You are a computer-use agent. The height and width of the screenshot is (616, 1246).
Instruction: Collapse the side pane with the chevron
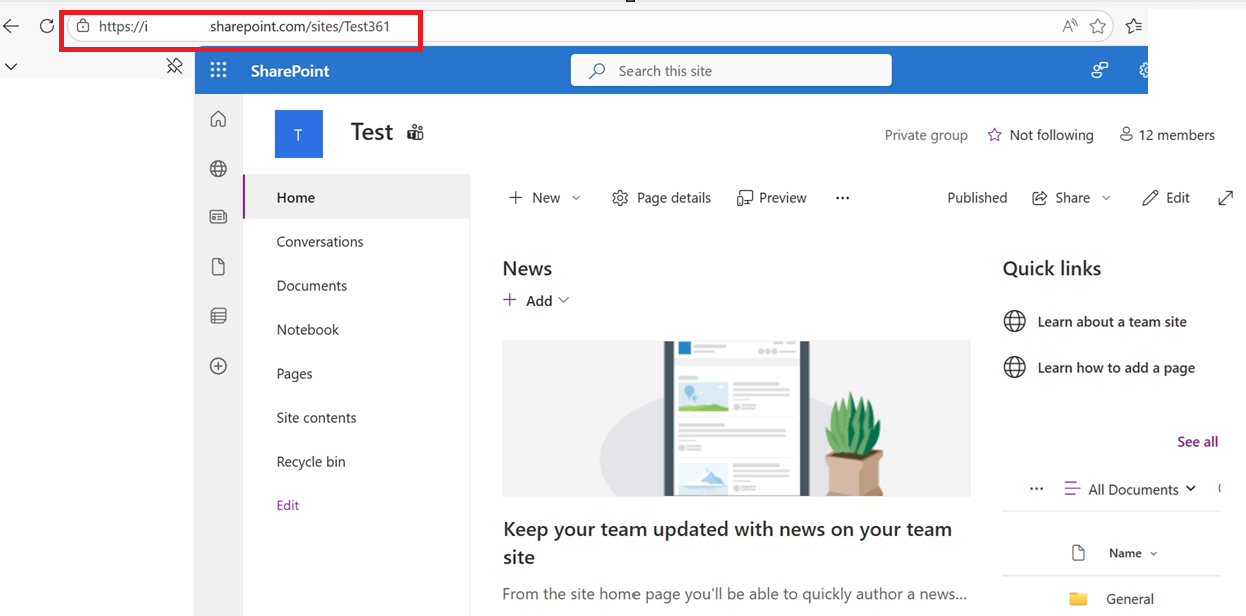click(11, 67)
